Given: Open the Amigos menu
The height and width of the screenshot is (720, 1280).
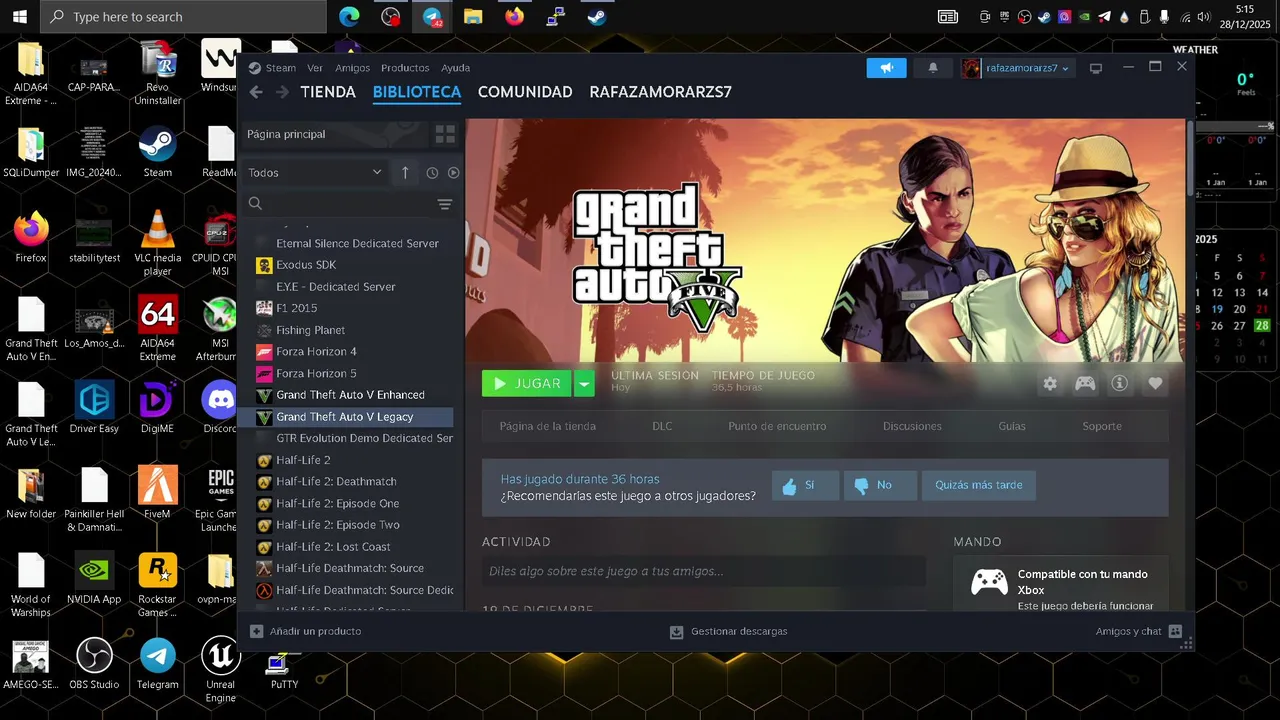Looking at the screenshot, I should point(352,68).
